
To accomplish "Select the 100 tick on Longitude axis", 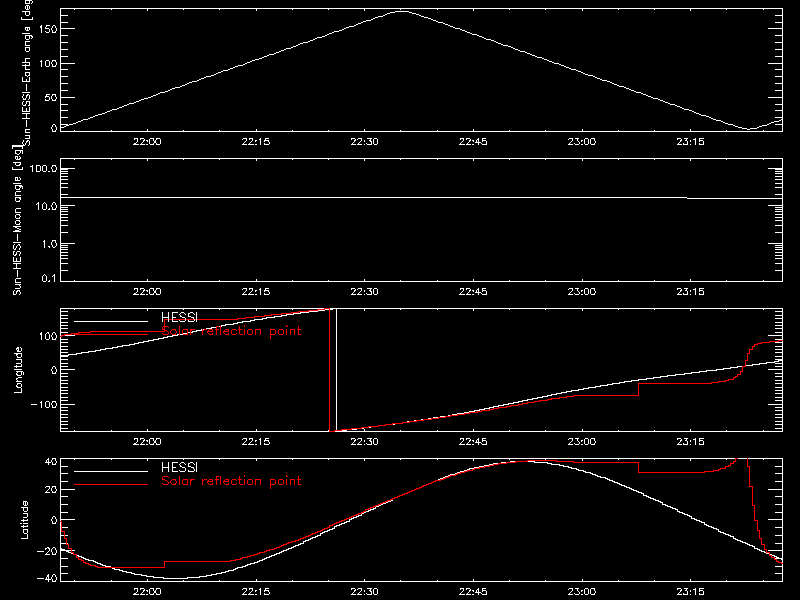I will 48,336.
